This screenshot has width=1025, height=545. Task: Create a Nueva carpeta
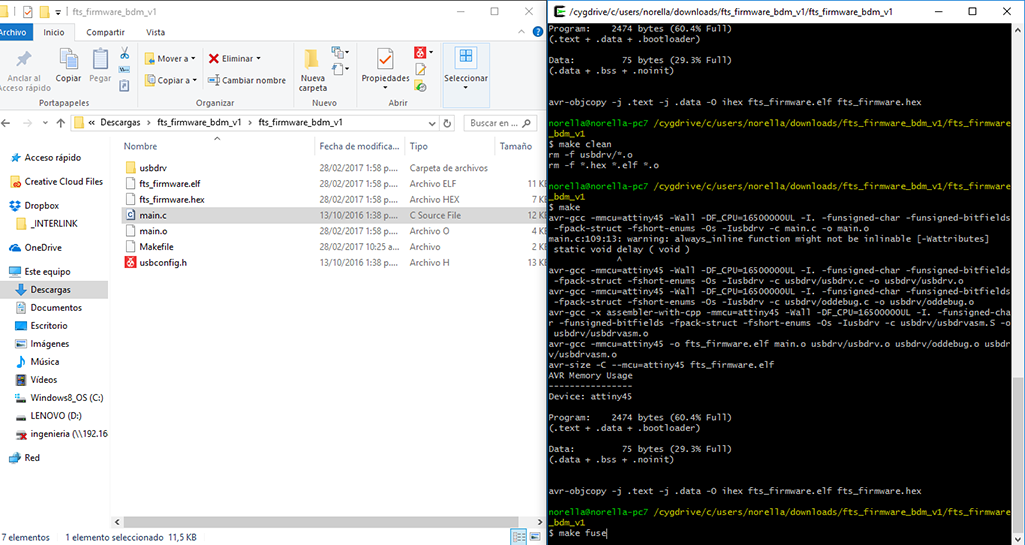[312, 71]
